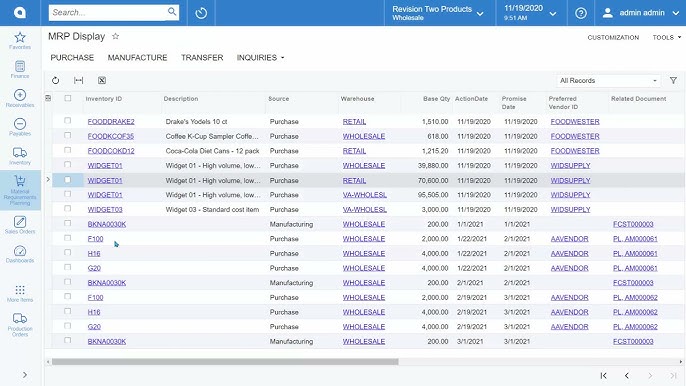The height and width of the screenshot is (386, 686).
Task: Add MRP Display to favorites with the star
Action: pyautogui.click(x=116, y=36)
